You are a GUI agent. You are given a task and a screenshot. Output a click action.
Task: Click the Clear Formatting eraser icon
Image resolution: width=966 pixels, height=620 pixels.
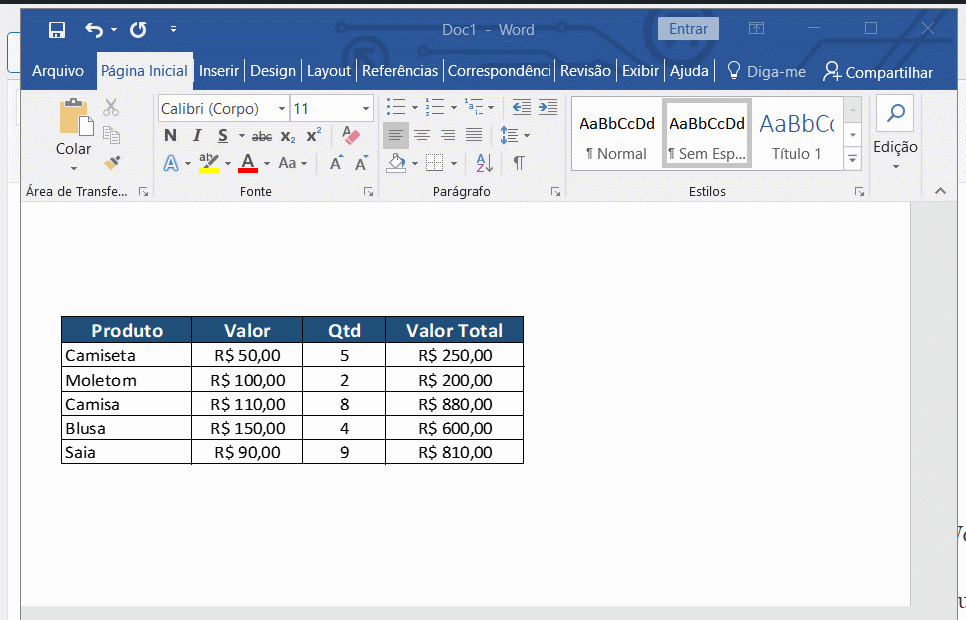tap(350, 135)
